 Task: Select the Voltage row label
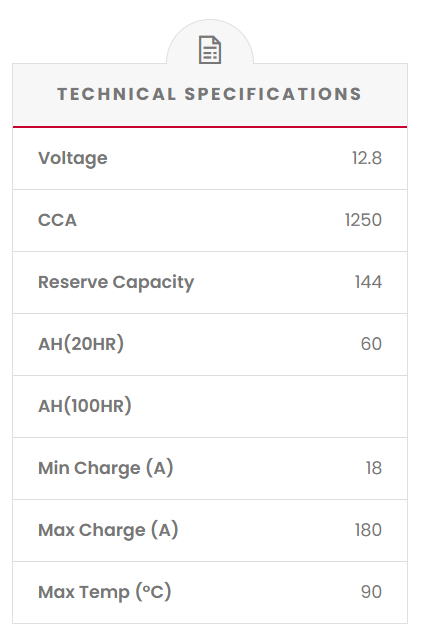pyautogui.click(x=73, y=158)
